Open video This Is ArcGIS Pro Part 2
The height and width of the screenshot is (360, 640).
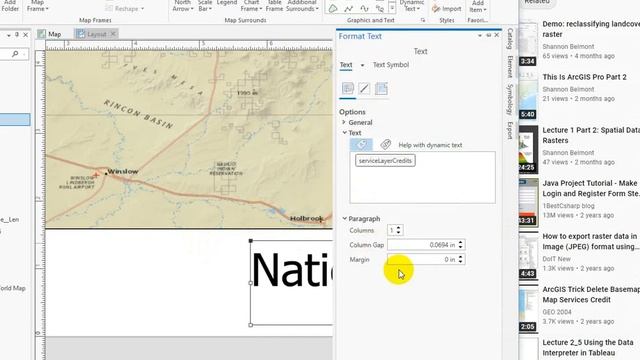[584, 77]
